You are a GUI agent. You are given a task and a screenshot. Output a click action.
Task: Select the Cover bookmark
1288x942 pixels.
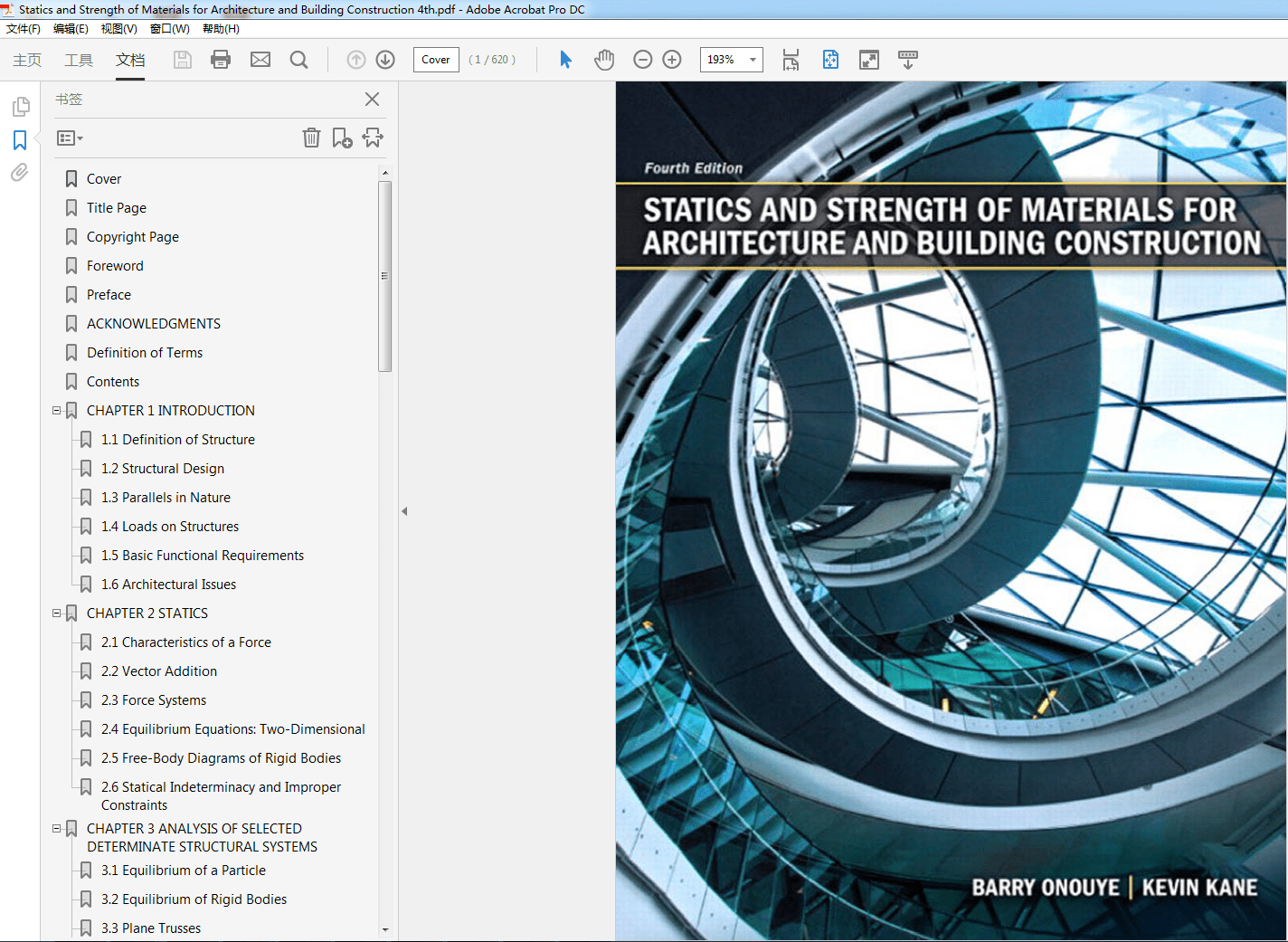pos(104,179)
